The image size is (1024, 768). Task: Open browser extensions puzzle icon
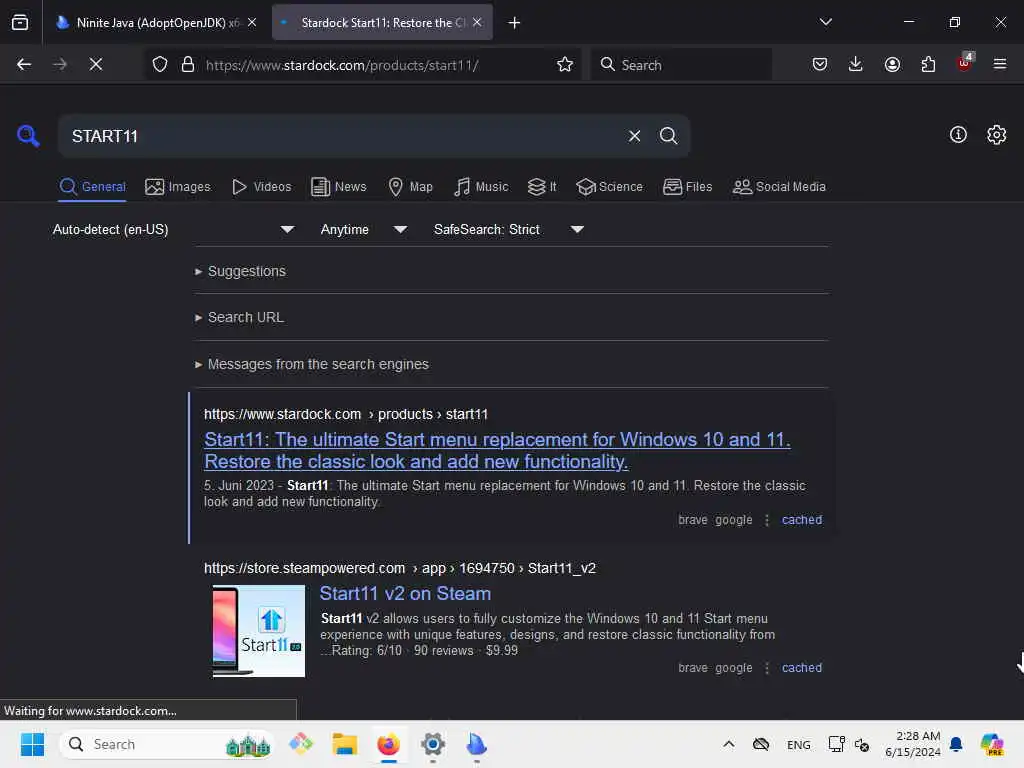[x=928, y=65]
